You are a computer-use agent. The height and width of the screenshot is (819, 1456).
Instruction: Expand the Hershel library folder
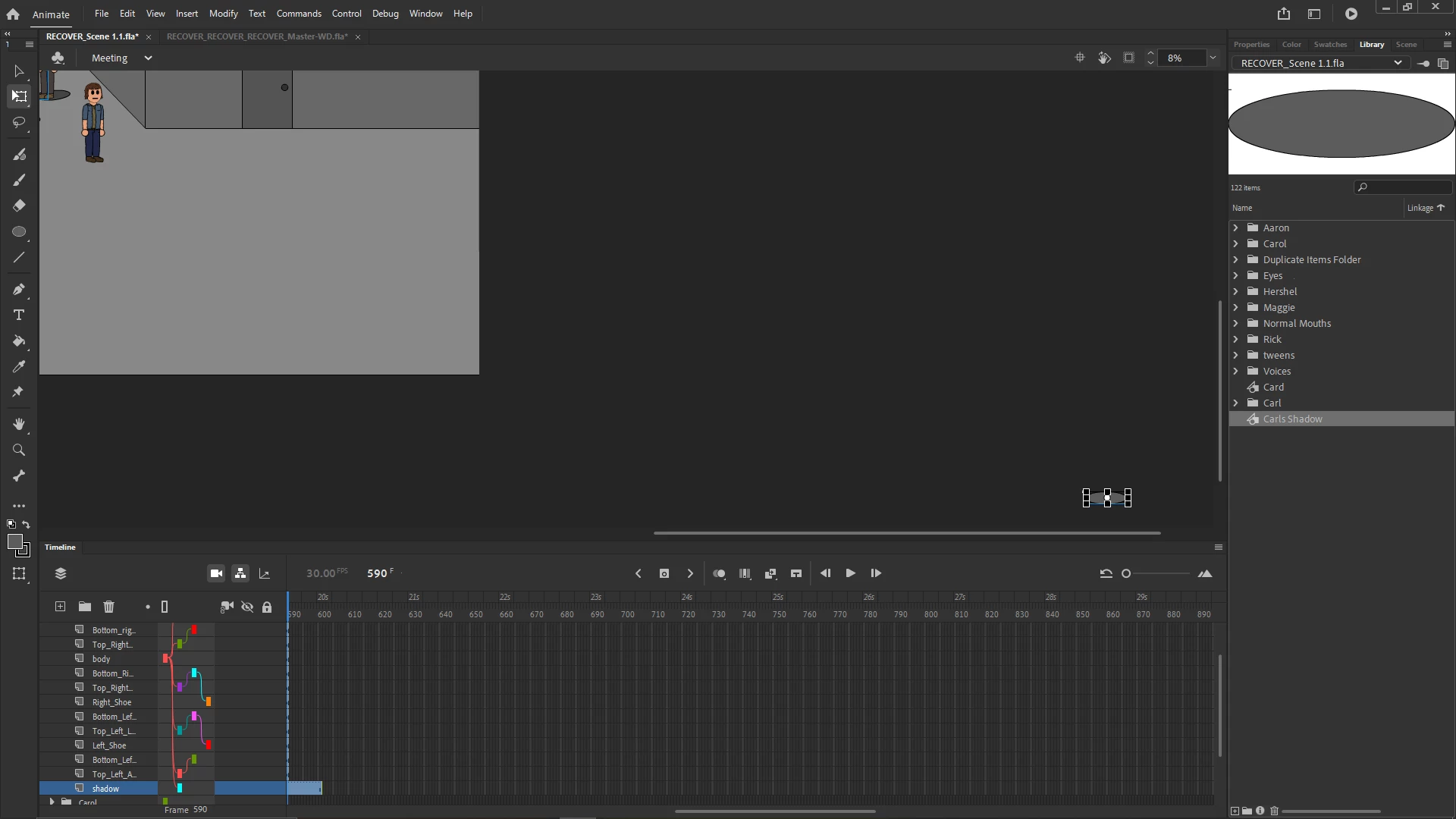coord(1236,291)
